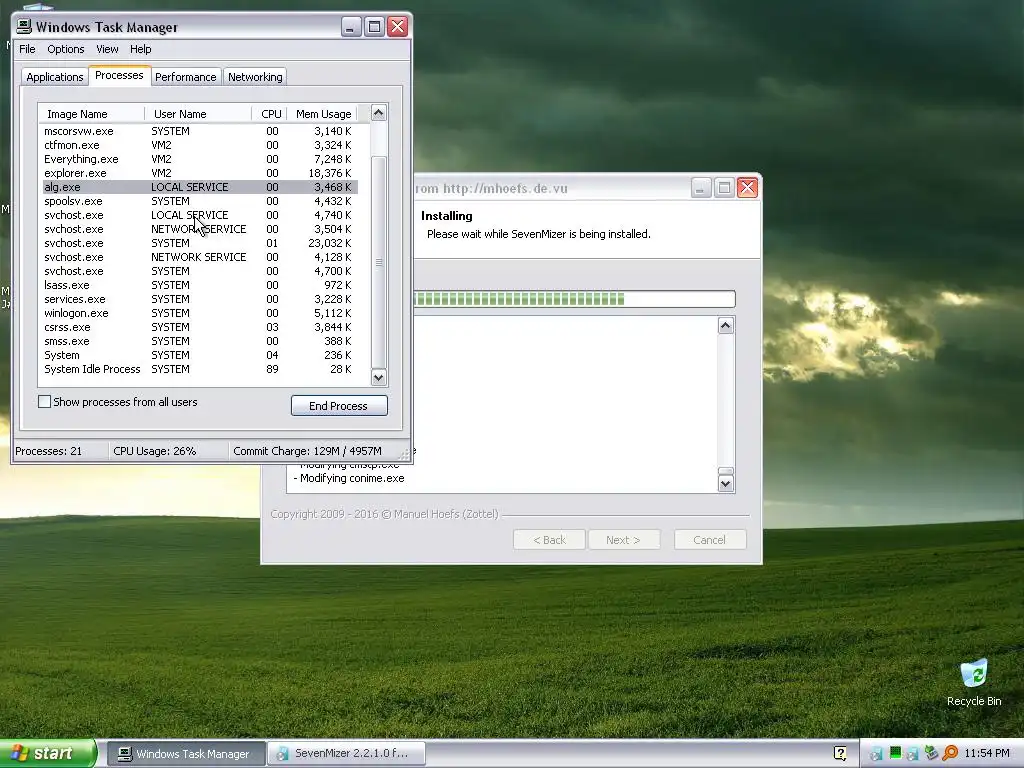The image size is (1024, 768).
Task: Click the system clock showing 11:54 PM
Action: pyautogui.click(x=987, y=753)
